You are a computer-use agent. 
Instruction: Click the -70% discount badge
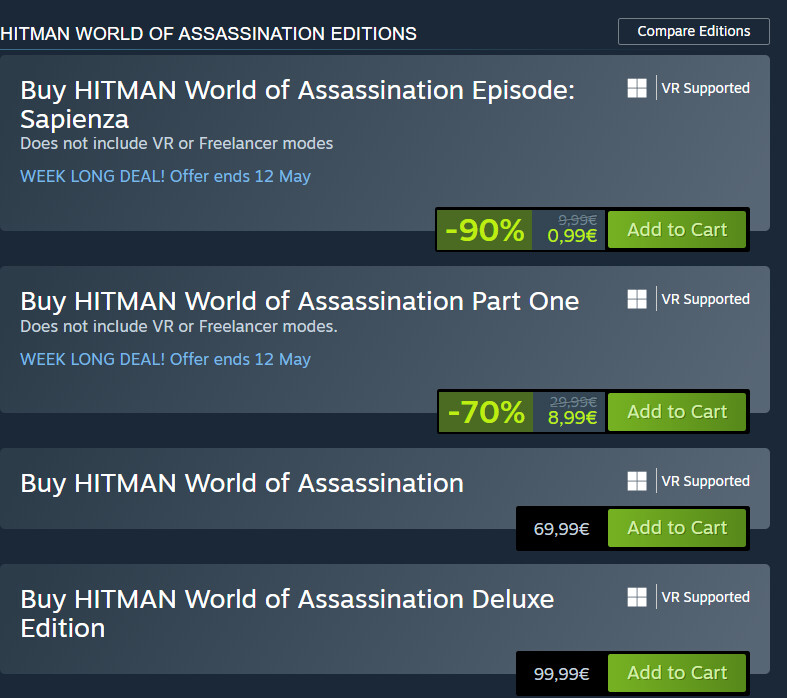pyautogui.click(x=486, y=412)
